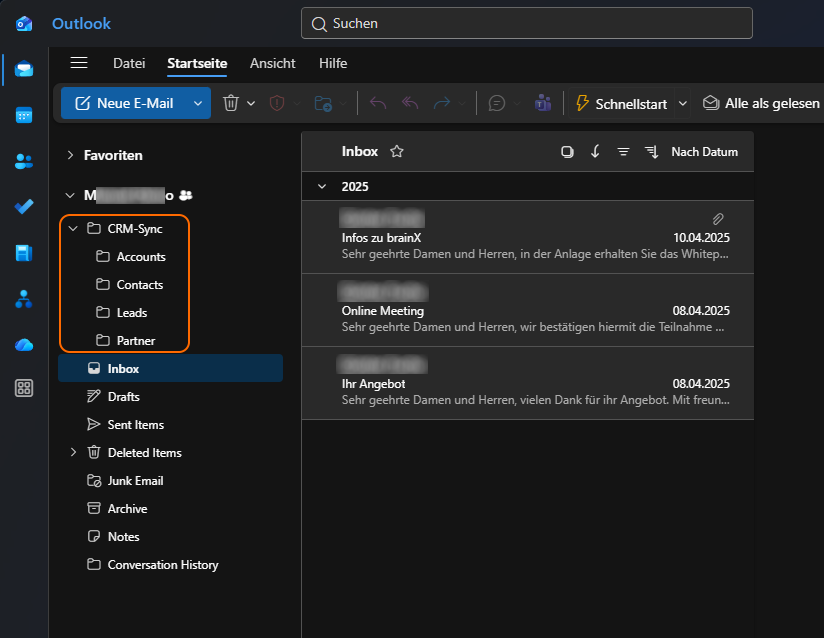The height and width of the screenshot is (638, 824).
Task: Open the Notes folder
Action: [x=171, y=537]
